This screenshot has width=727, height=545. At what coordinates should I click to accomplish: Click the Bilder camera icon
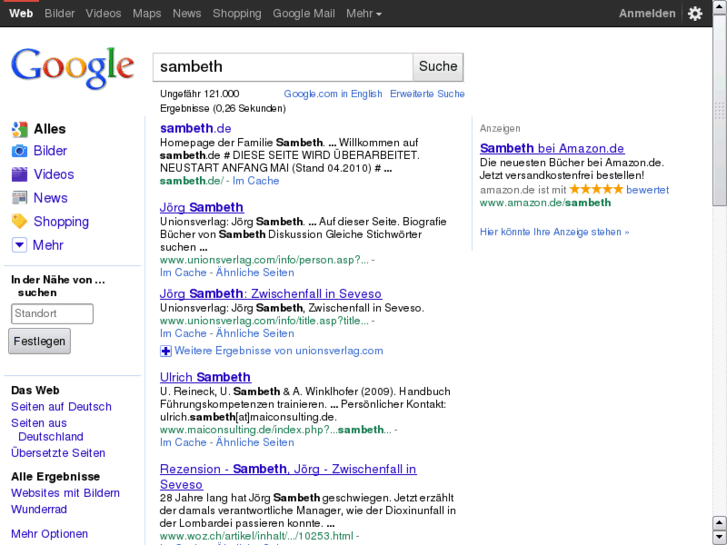point(19,151)
